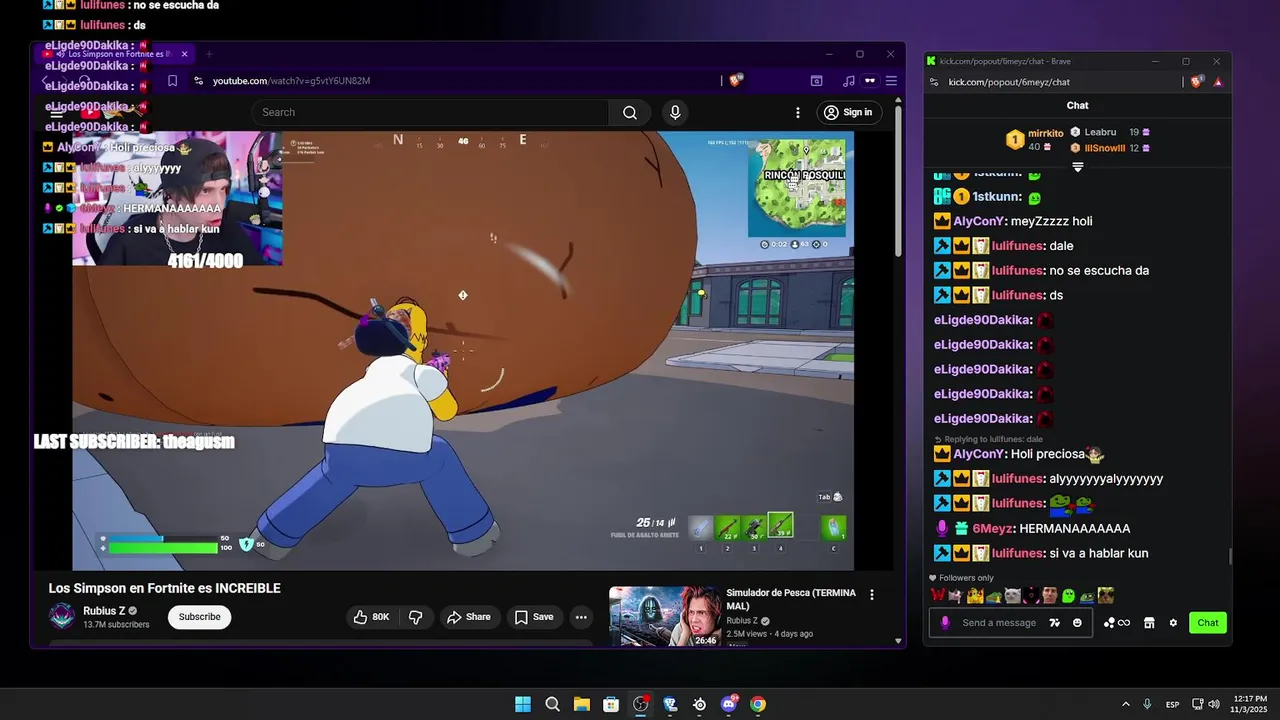Viewport: 1280px width, 720px height.
Task: Open options menu for Simulador de Pesca video
Action: click(872, 594)
